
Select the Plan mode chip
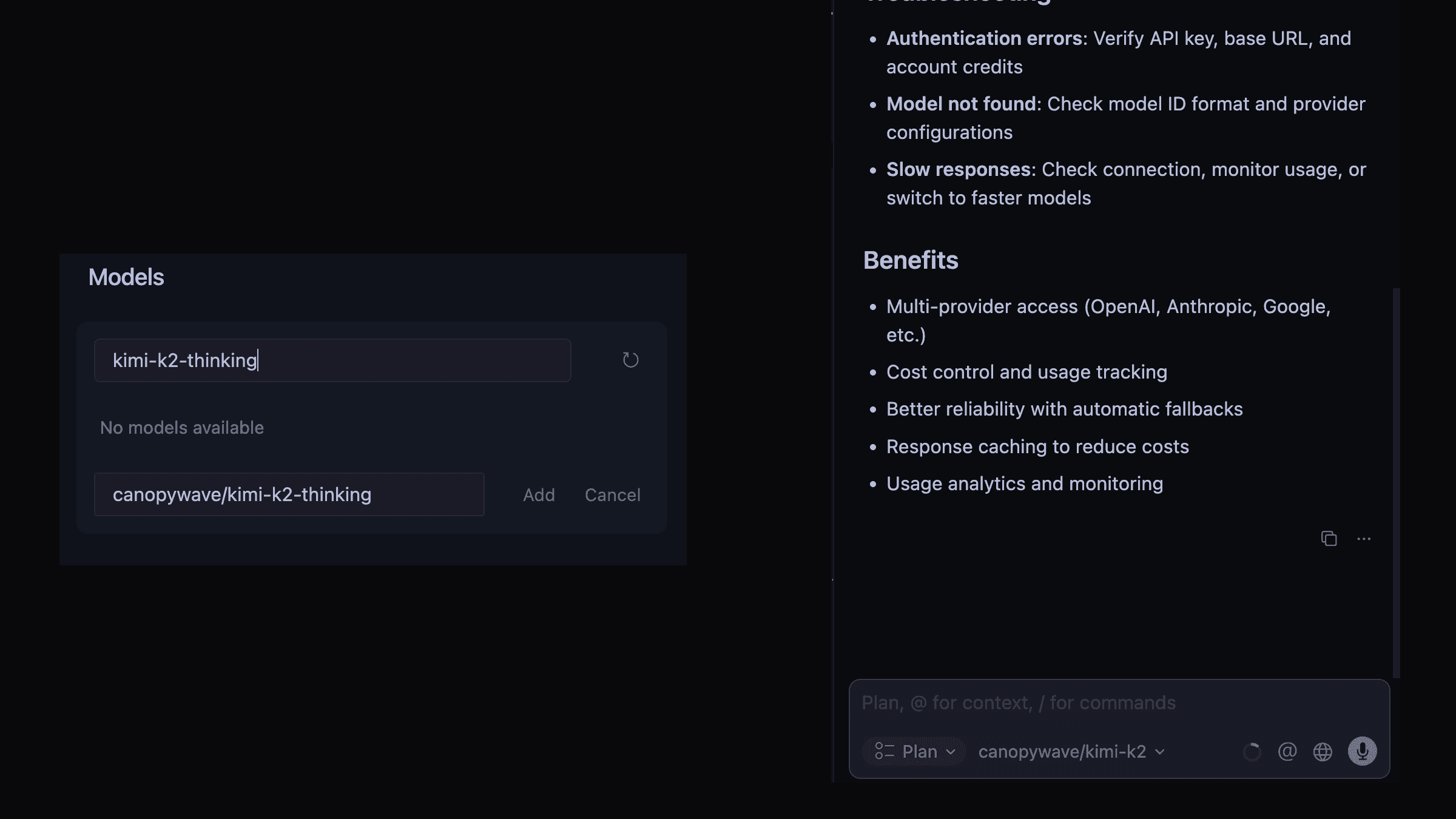[x=913, y=751]
